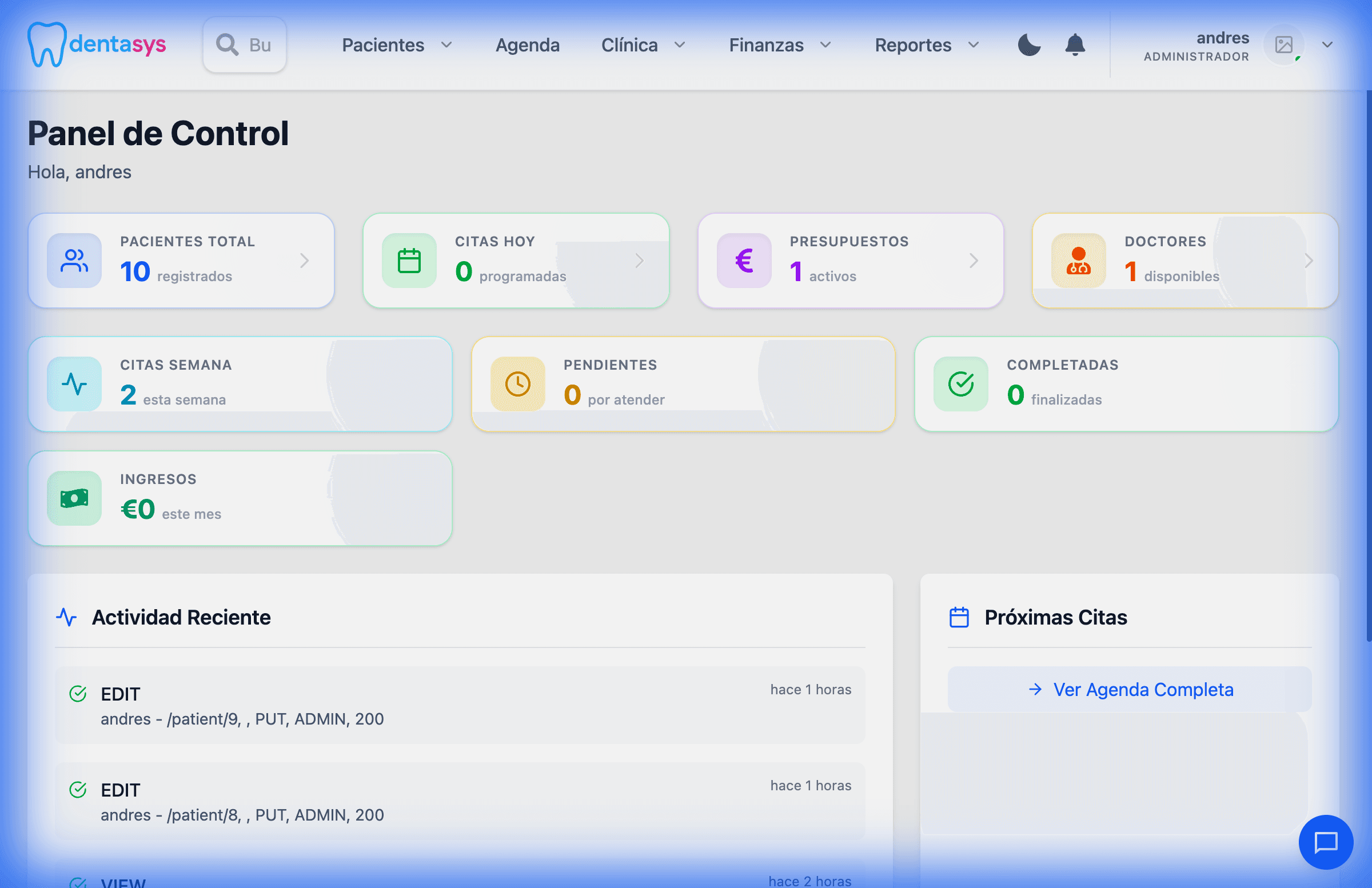Click the user avatar thumbnail
Image resolution: width=1372 pixels, height=888 pixels.
coord(1283,45)
